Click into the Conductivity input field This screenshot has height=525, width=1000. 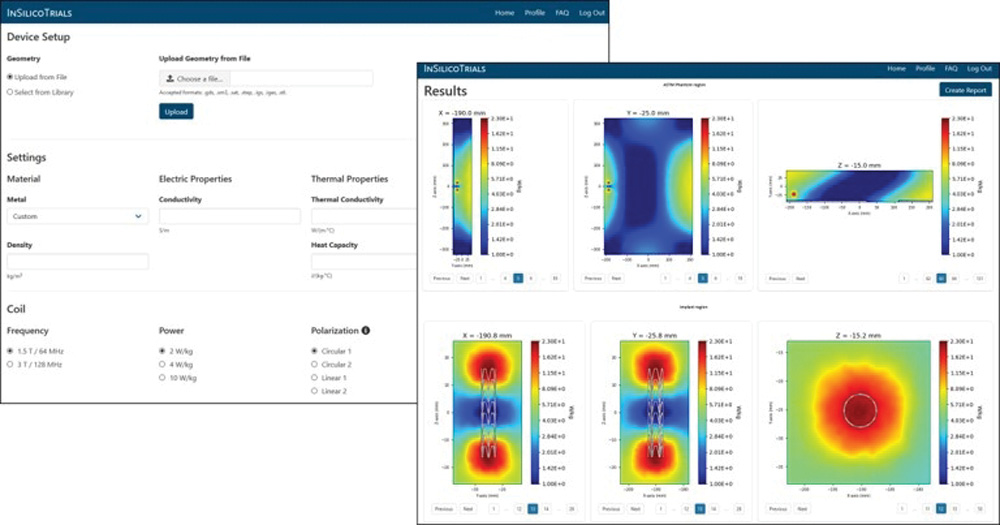point(229,216)
